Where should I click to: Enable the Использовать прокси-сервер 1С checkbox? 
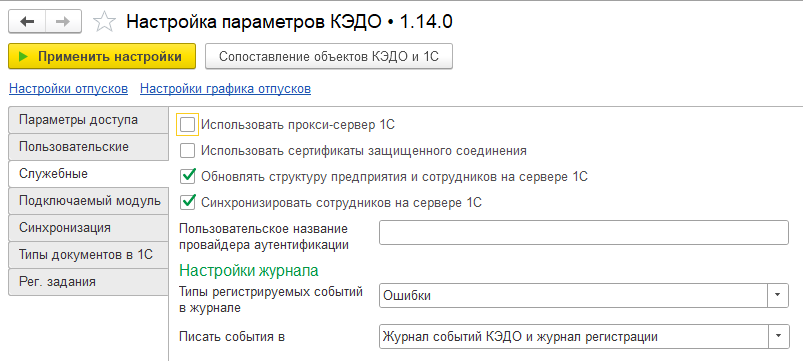pyautogui.click(x=187, y=124)
